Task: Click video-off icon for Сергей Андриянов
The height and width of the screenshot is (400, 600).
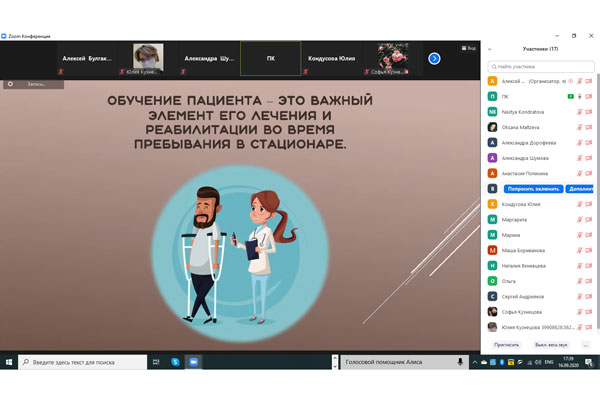Action: tap(589, 296)
